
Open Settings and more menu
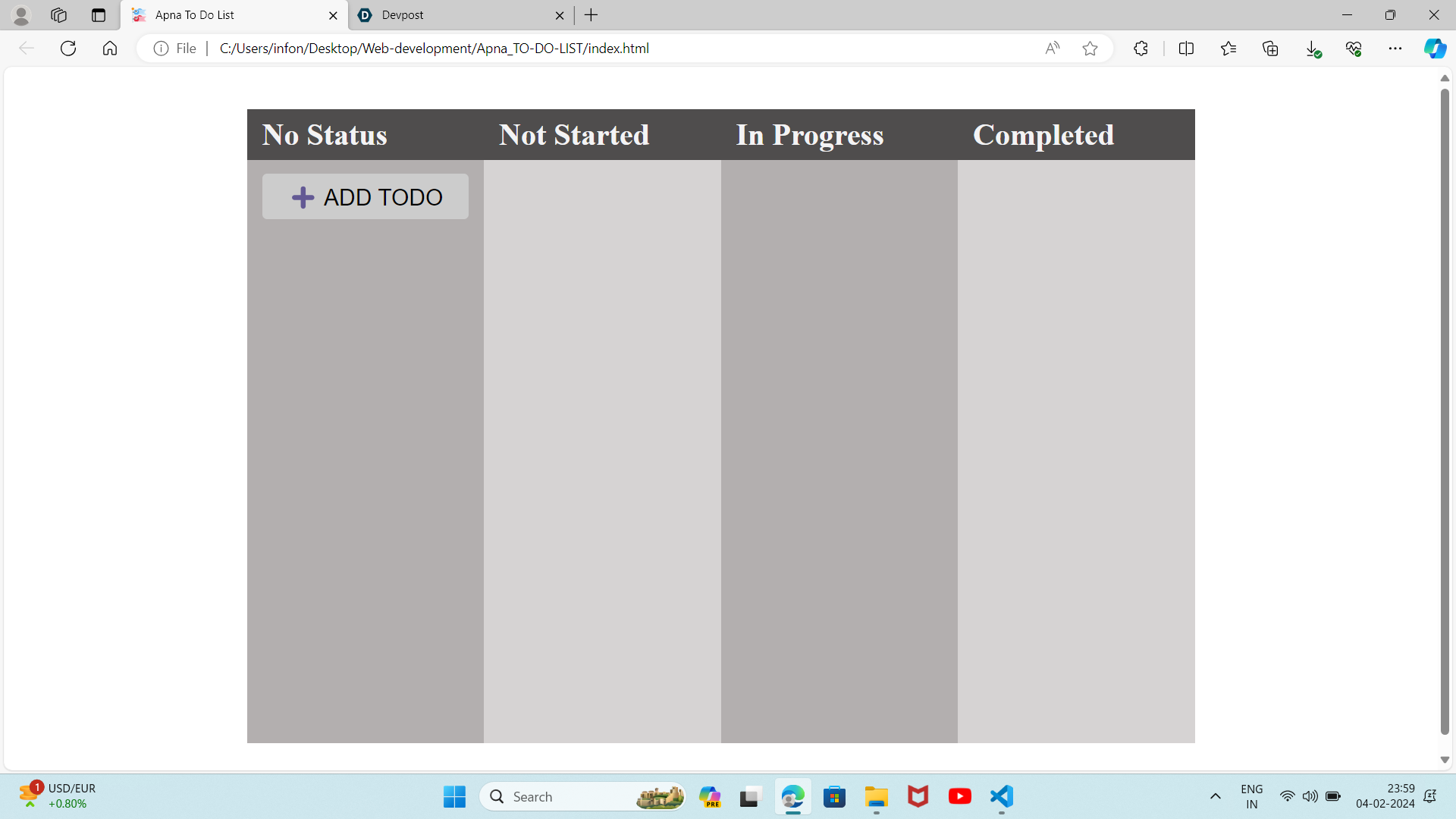(x=1395, y=49)
